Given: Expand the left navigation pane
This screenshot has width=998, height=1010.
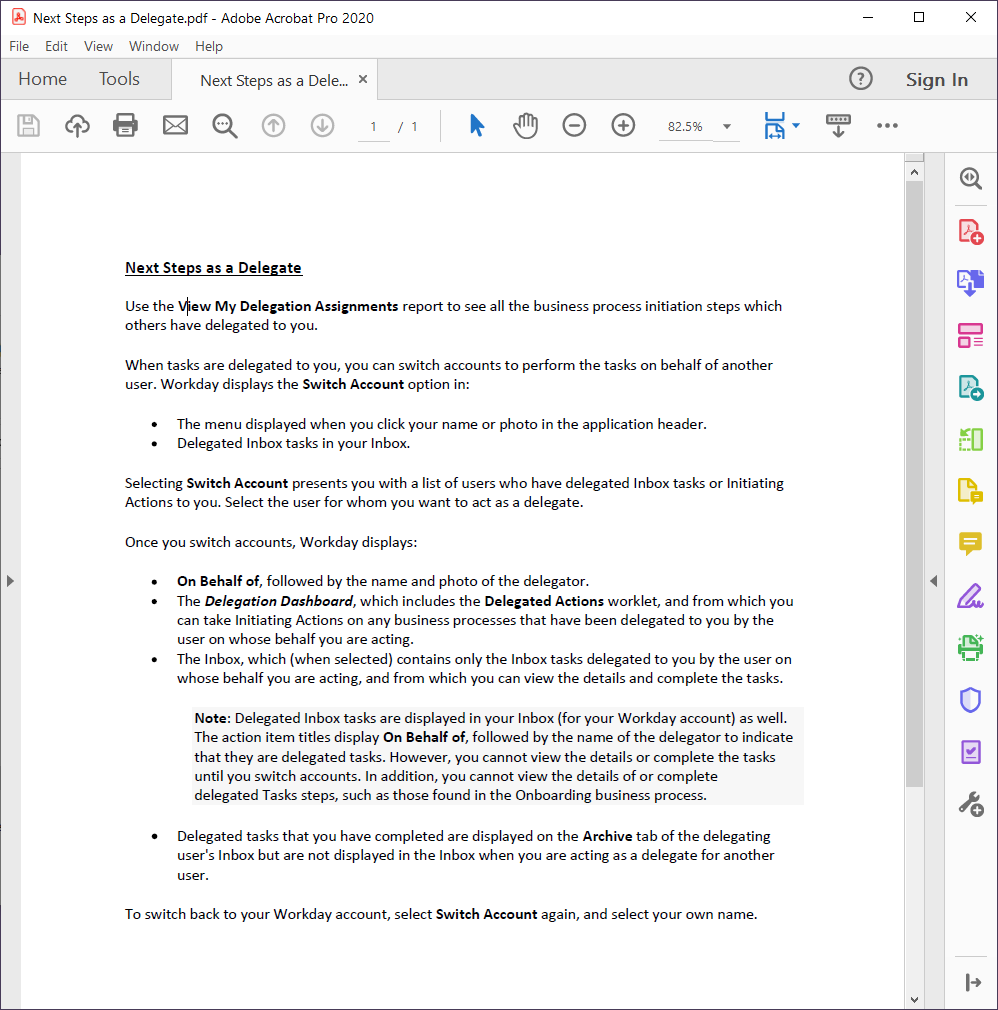Looking at the screenshot, I should (10, 581).
